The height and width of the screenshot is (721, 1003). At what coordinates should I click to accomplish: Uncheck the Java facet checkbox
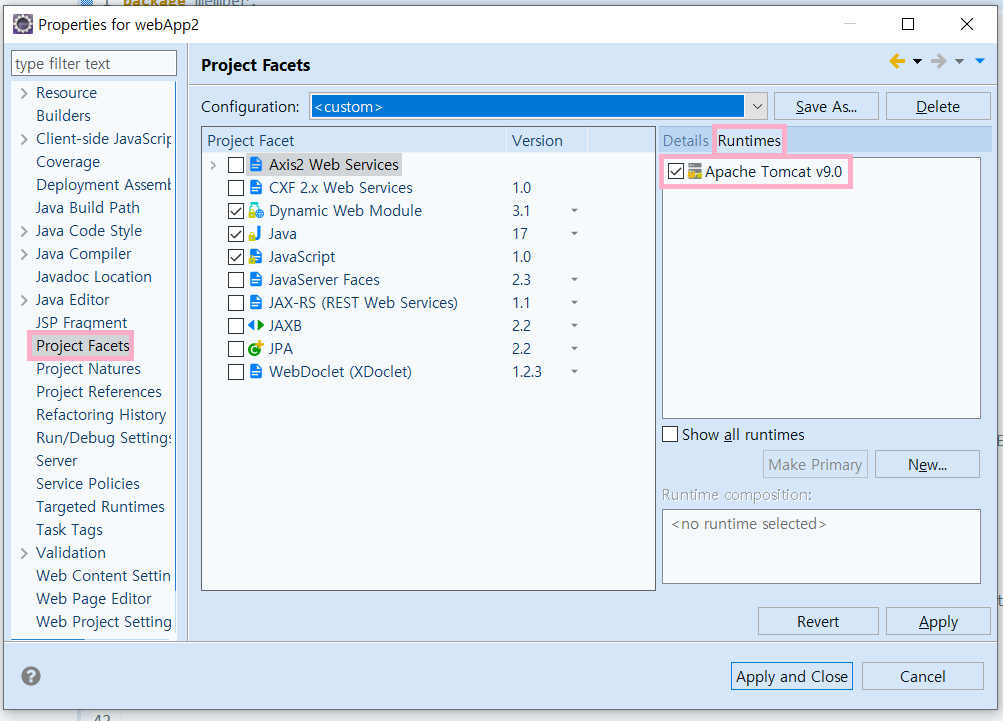pyautogui.click(x=236, y=234)
